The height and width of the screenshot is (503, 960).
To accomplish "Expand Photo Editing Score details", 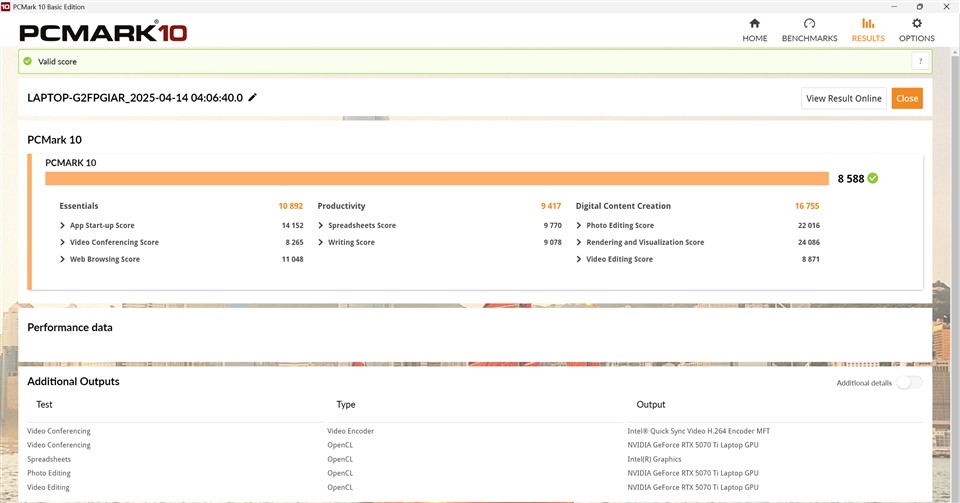I will tap(579, 226).
